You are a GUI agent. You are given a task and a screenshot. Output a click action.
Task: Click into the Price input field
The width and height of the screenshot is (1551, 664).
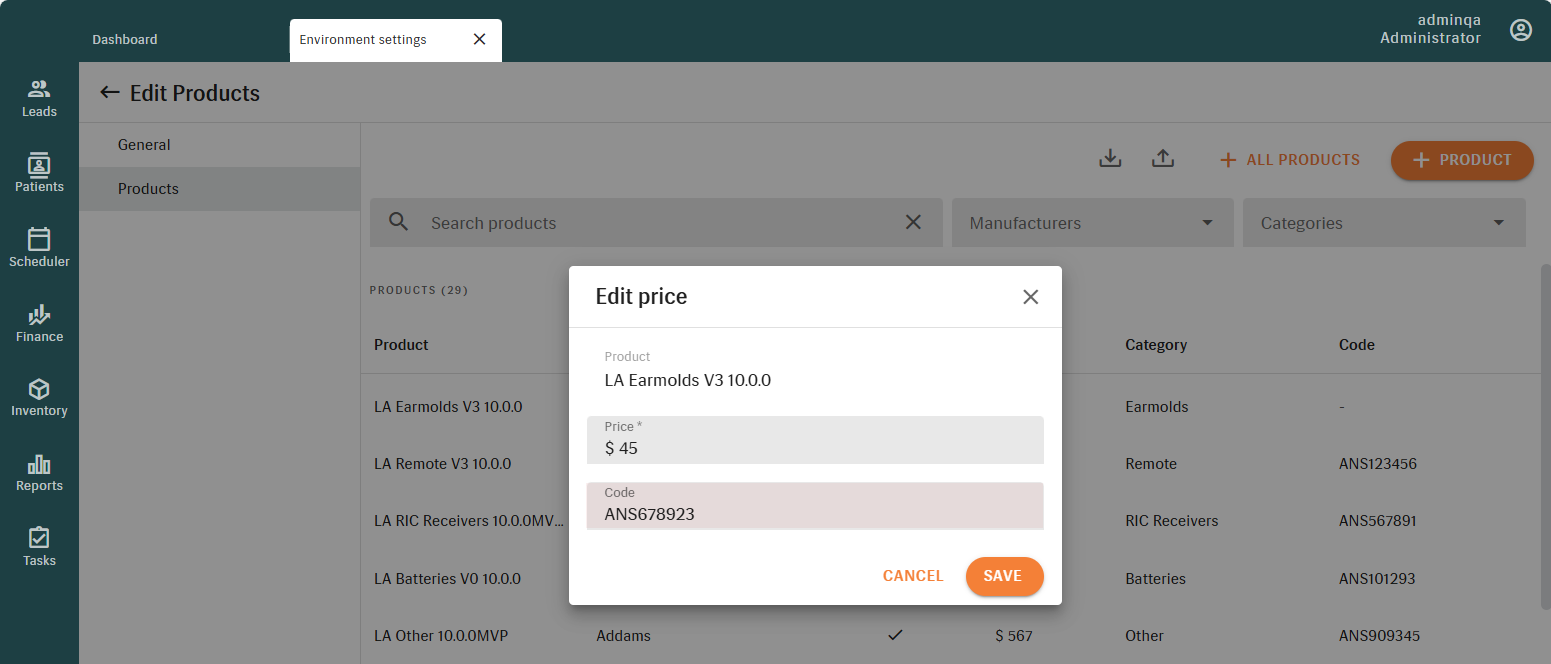[814, 448]
